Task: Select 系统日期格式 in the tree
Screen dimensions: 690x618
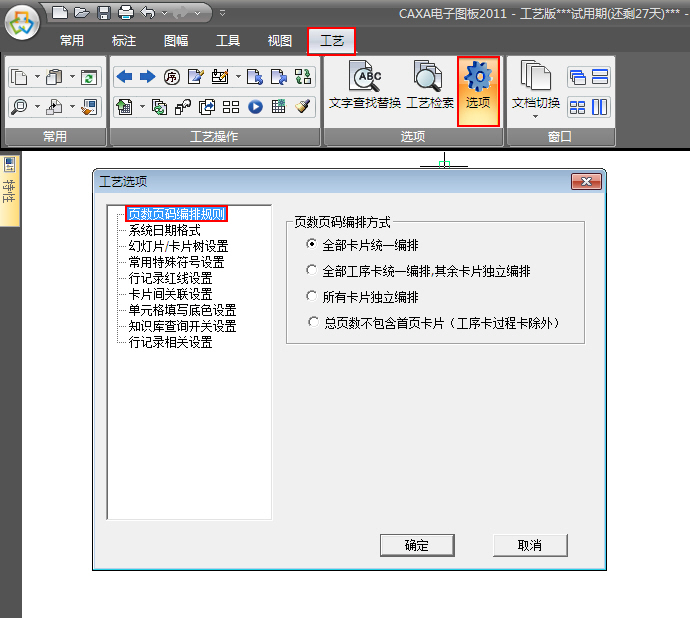Action: pos(165,230)
